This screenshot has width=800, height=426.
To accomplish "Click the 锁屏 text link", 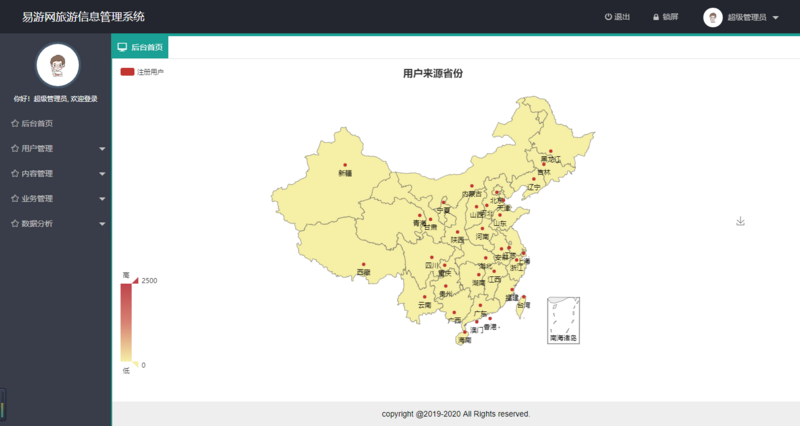I will click(x=670, y=17).
